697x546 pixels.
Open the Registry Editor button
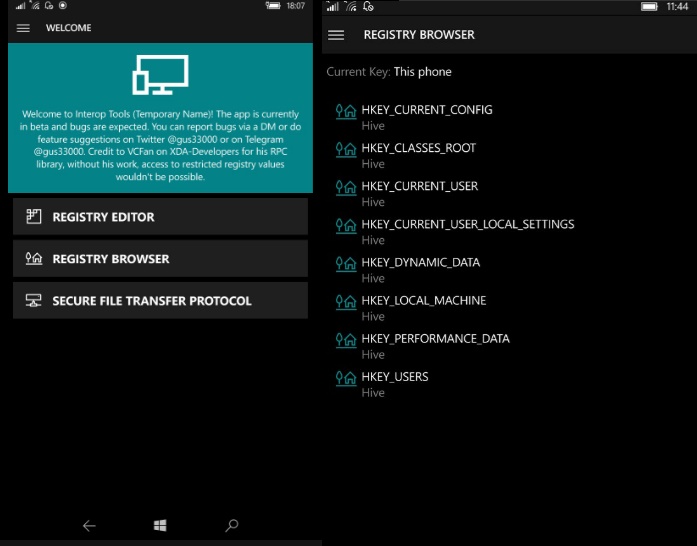point(160,217)
